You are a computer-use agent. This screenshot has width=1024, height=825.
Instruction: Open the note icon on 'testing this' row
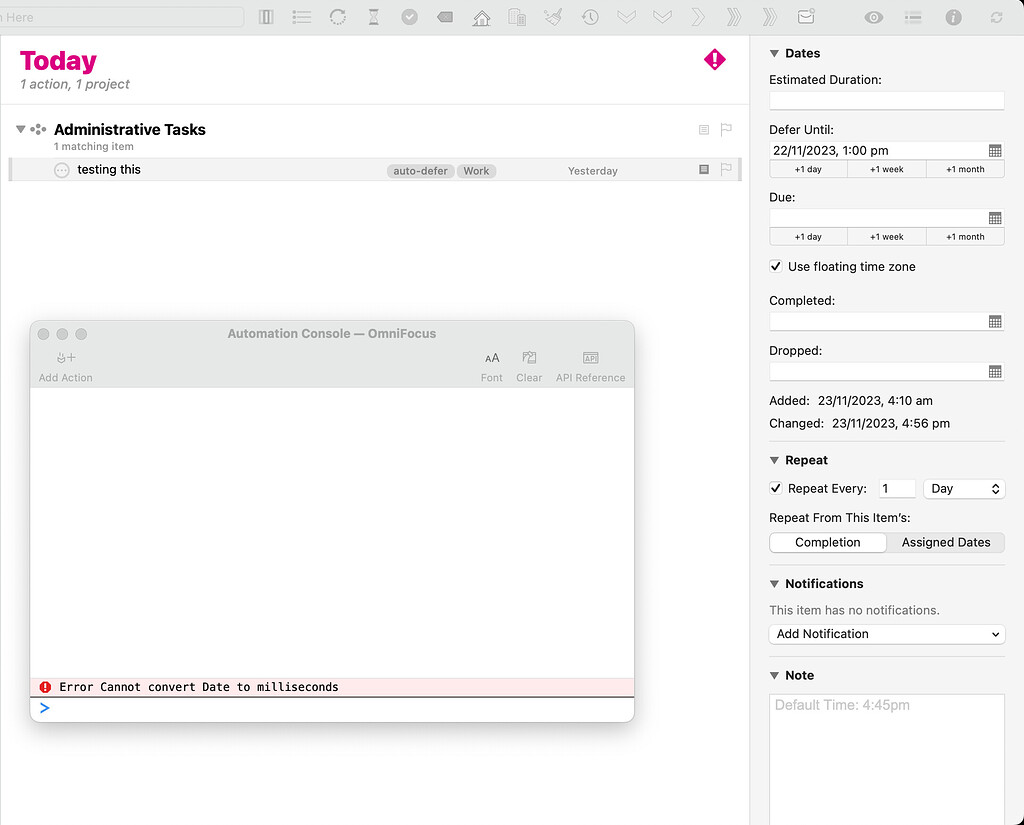tap(703, 170)
